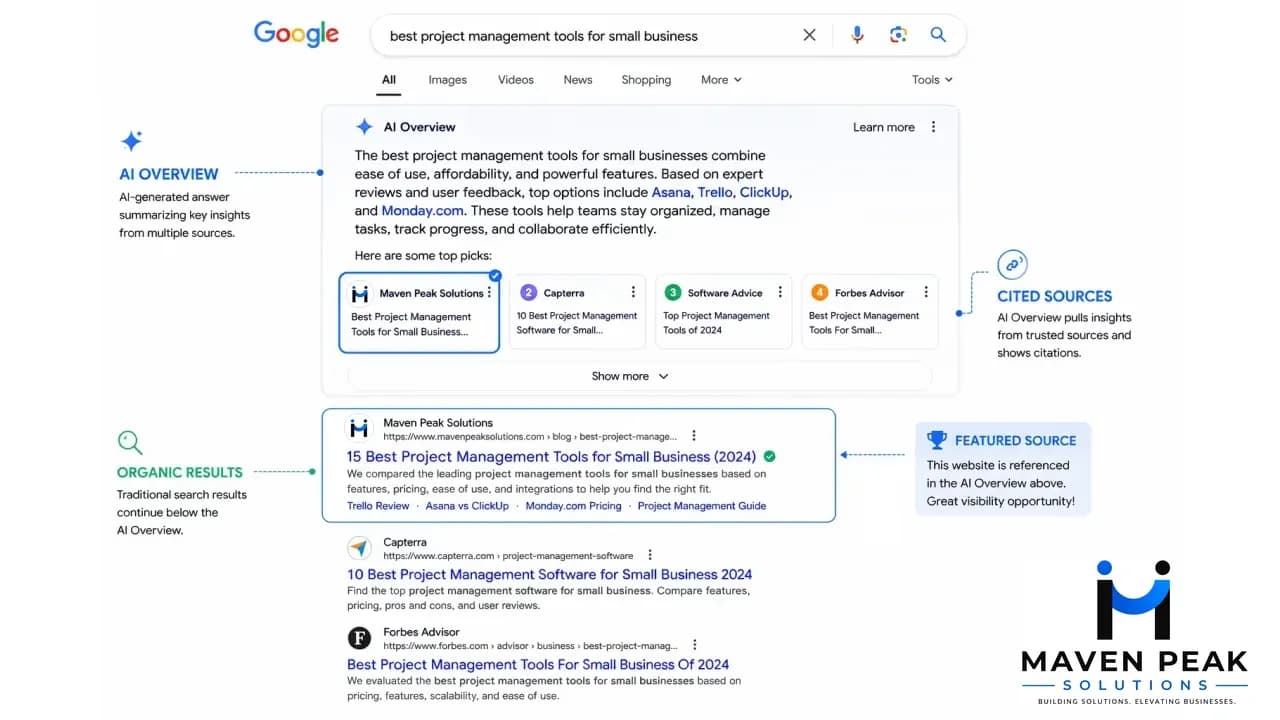Click the Capterra favicon in results
Screen dimensions: 1280x720
pyautogui.click(x=359, y=548)
